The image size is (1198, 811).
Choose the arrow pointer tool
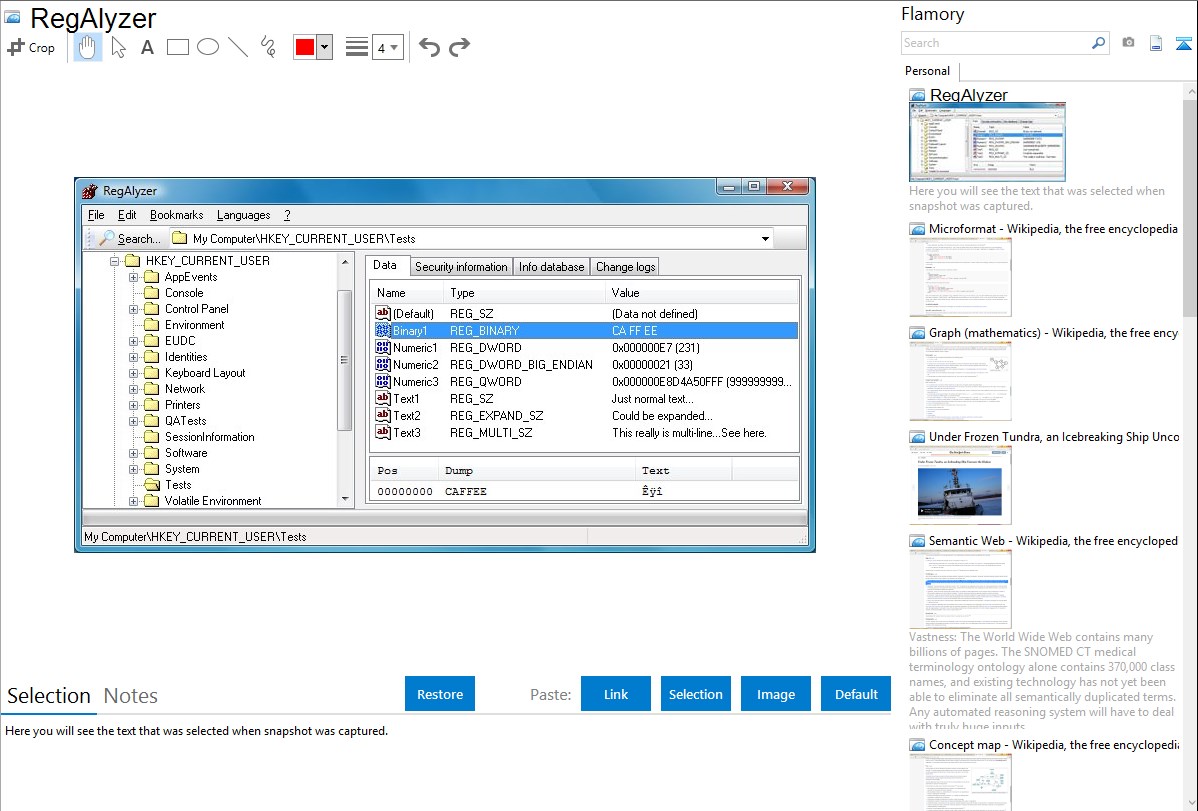click(118, 47)
